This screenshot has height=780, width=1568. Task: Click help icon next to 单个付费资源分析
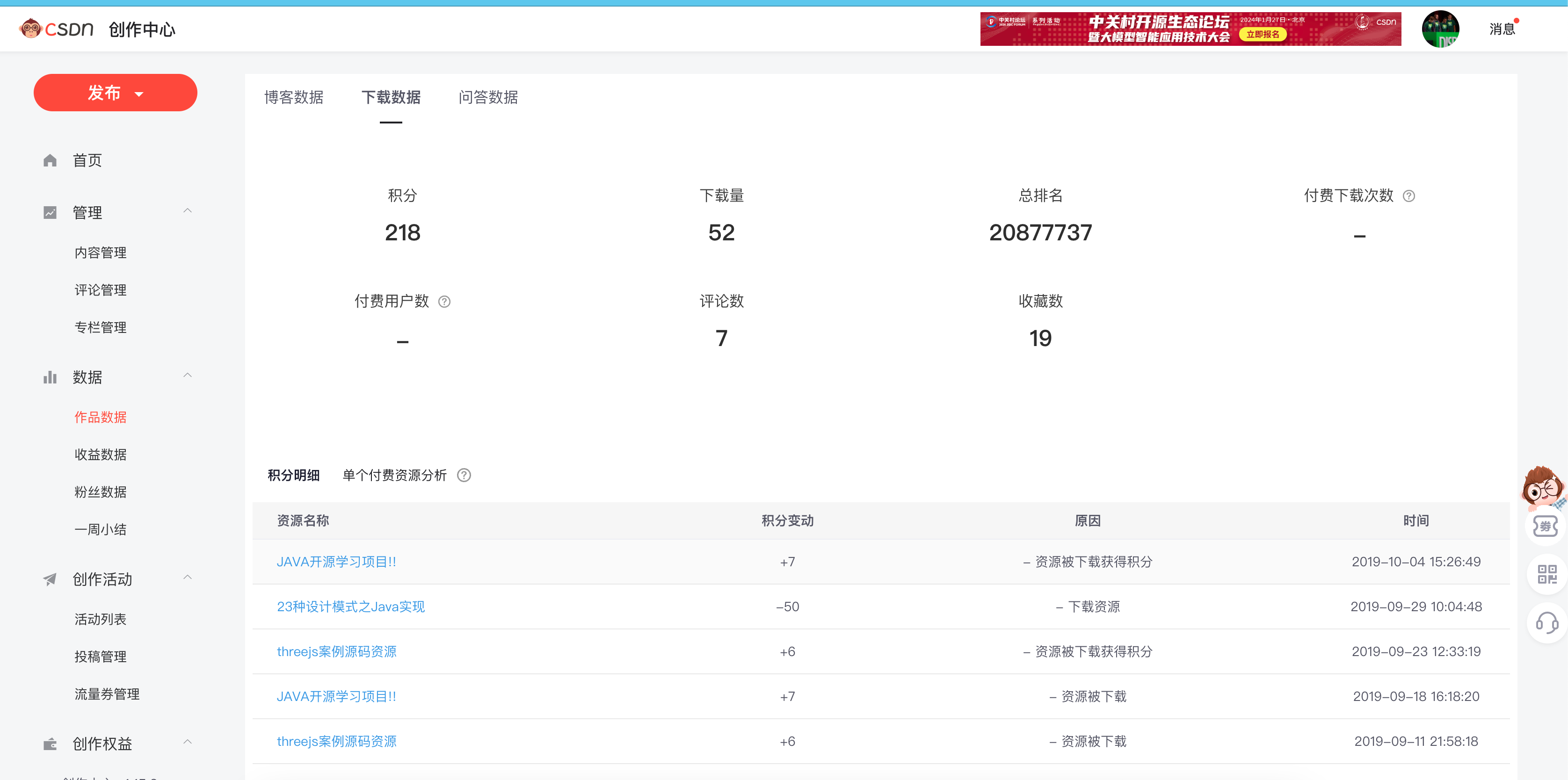point(464,475)
